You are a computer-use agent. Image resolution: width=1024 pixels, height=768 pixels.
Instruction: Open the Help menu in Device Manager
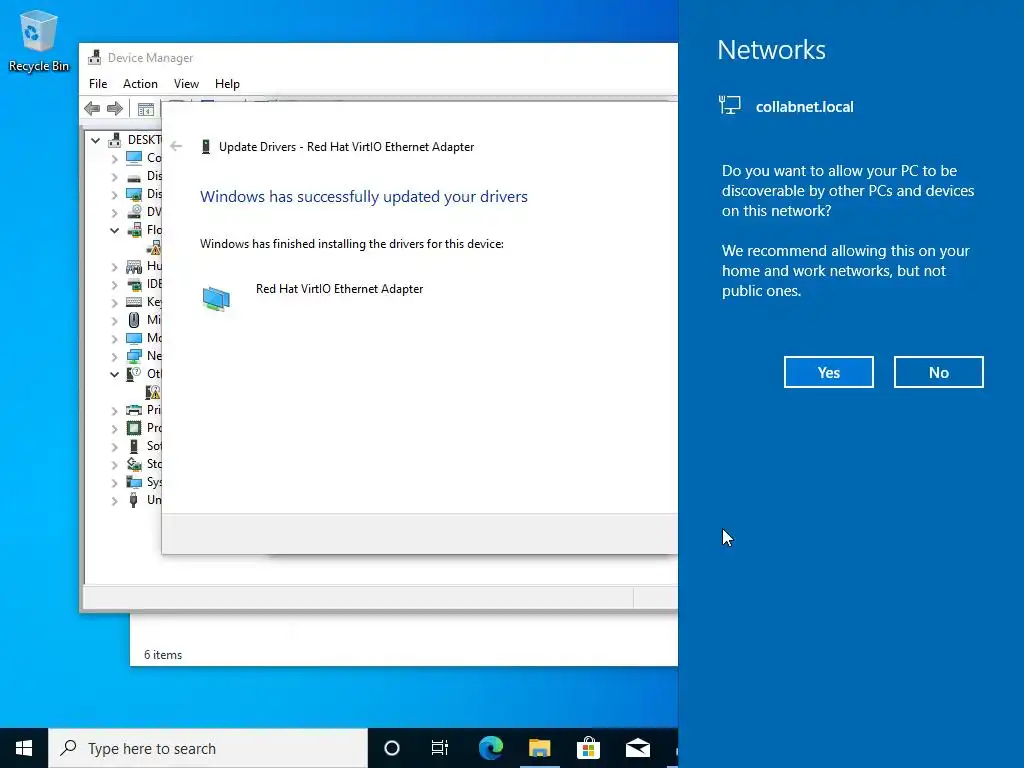pos(227,84)
